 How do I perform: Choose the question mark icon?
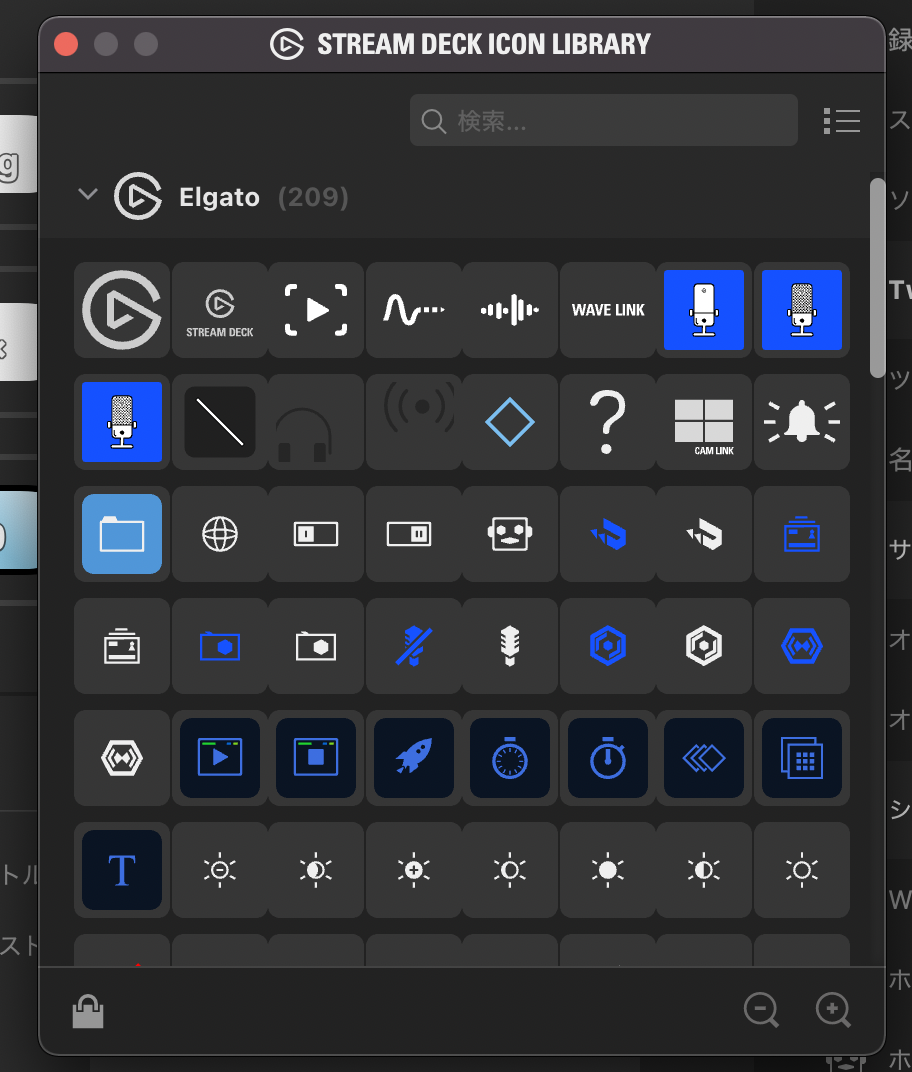pyautogui.click(x=608, y=422)
